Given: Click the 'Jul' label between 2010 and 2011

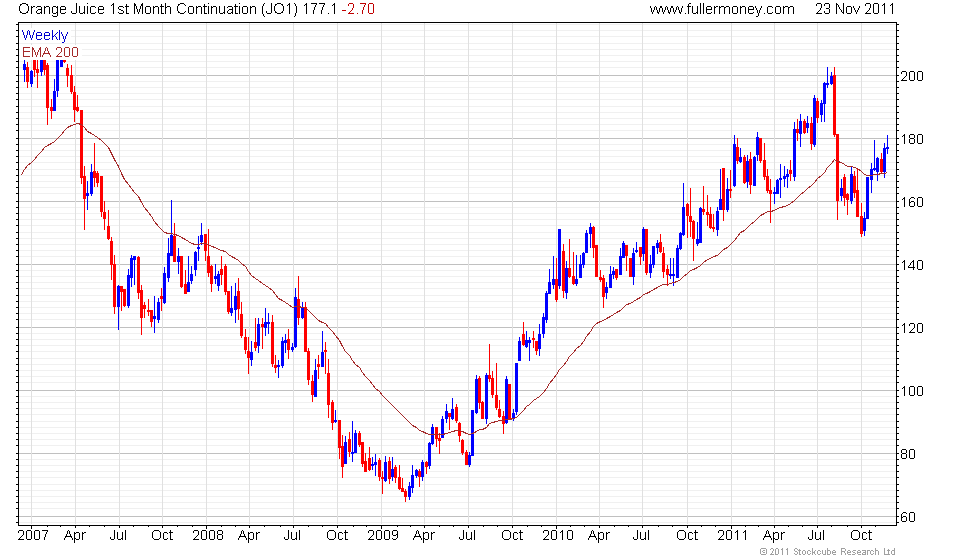Looking at the screenshot, I should [641, 536].
